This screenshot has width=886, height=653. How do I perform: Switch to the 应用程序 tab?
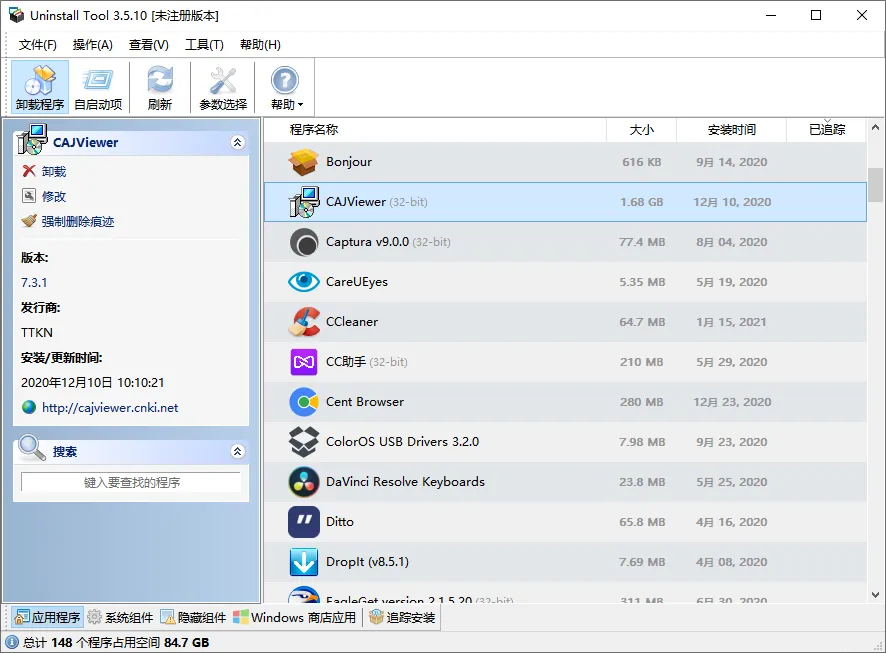(x=47, y=617)
